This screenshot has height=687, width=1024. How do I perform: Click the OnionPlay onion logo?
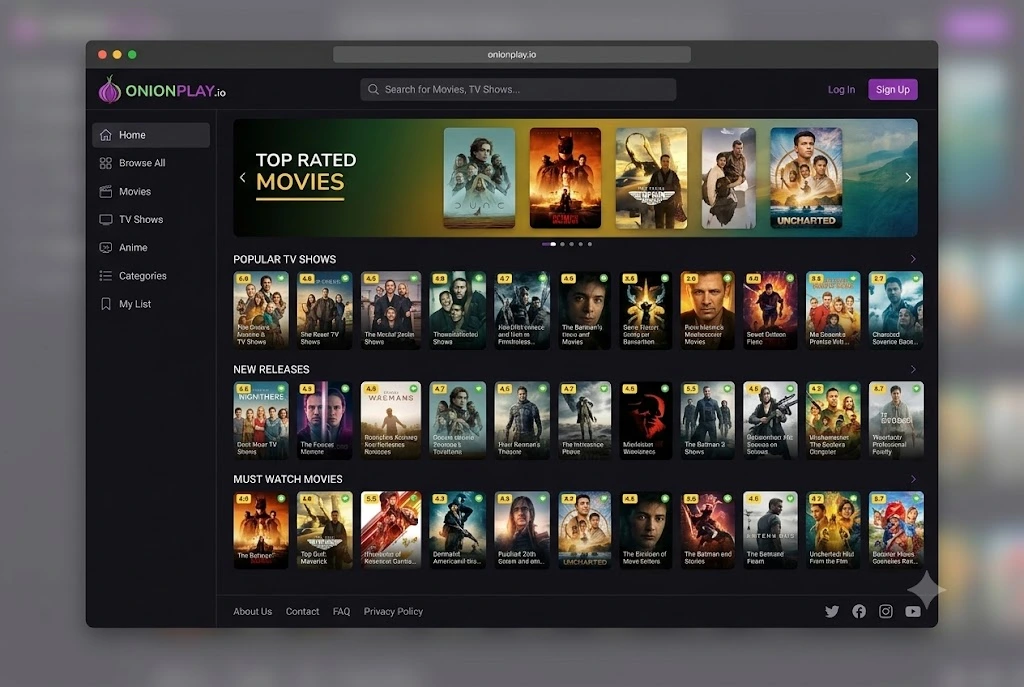[110, 89]
